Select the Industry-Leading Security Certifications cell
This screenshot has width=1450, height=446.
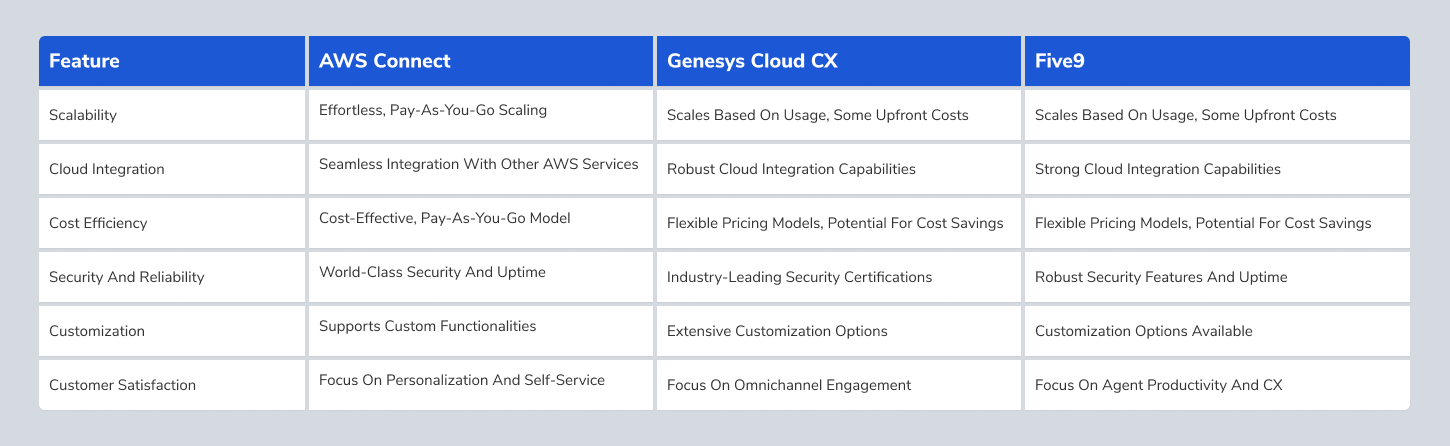click(x=799, y=277)
